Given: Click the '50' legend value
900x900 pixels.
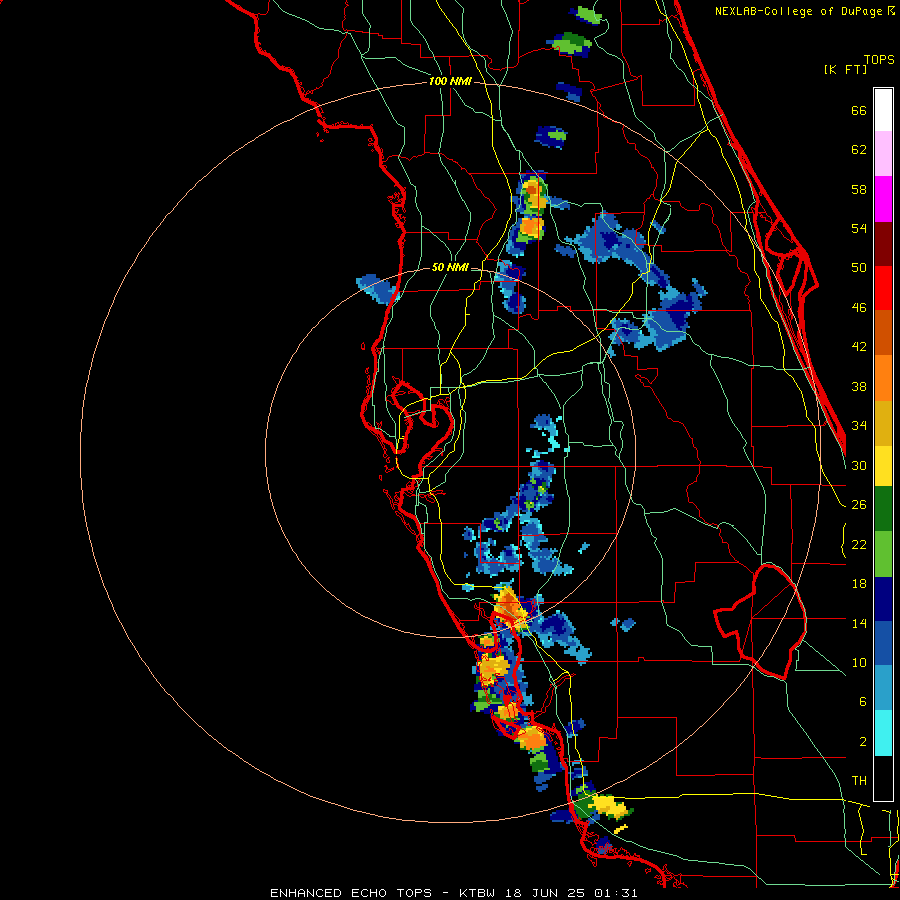Looking at the screenshot, I should tap(859, 268).
